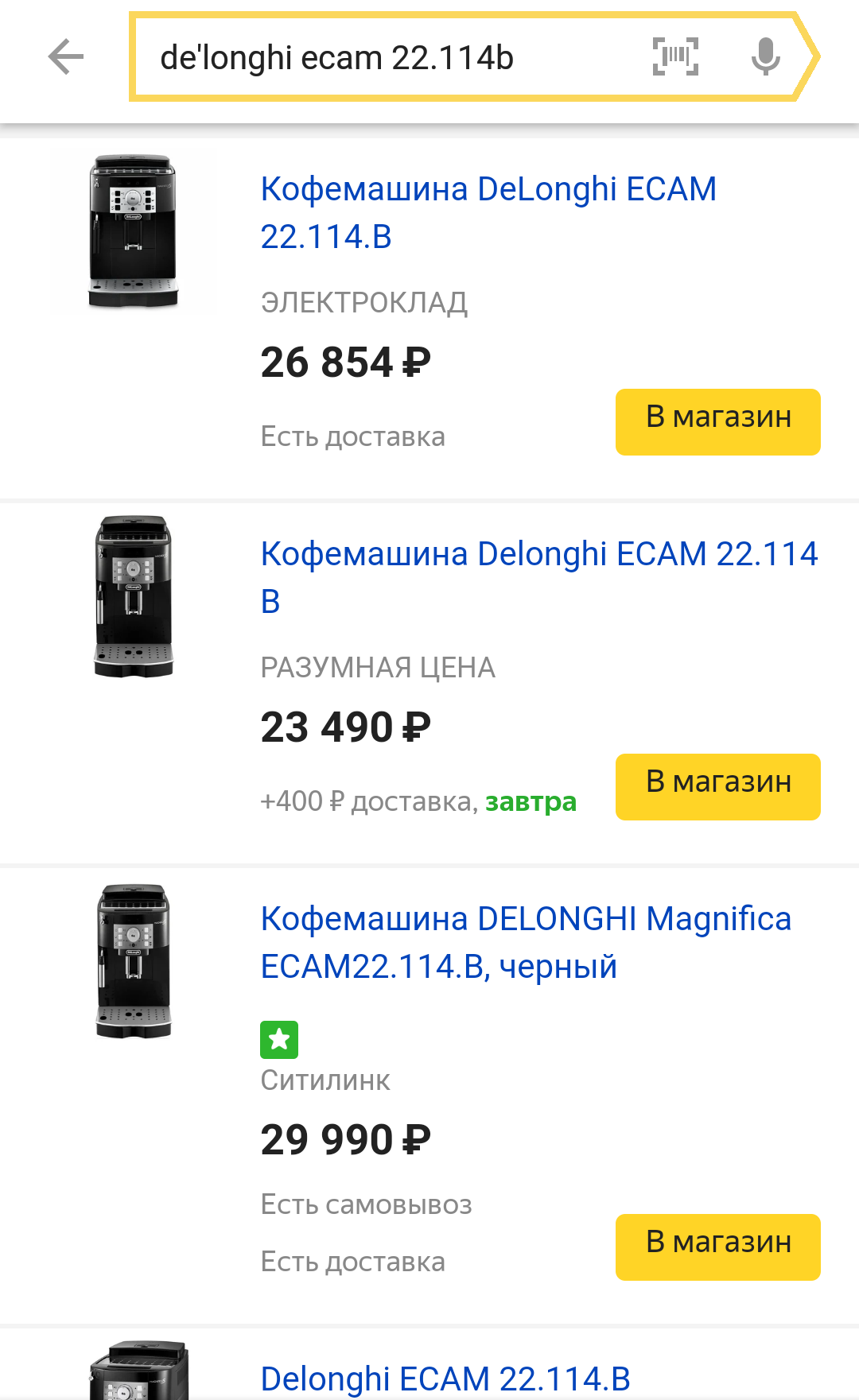Open DELONGHI Magnifica ECAM22.114.B черный link

coord(526,942)
